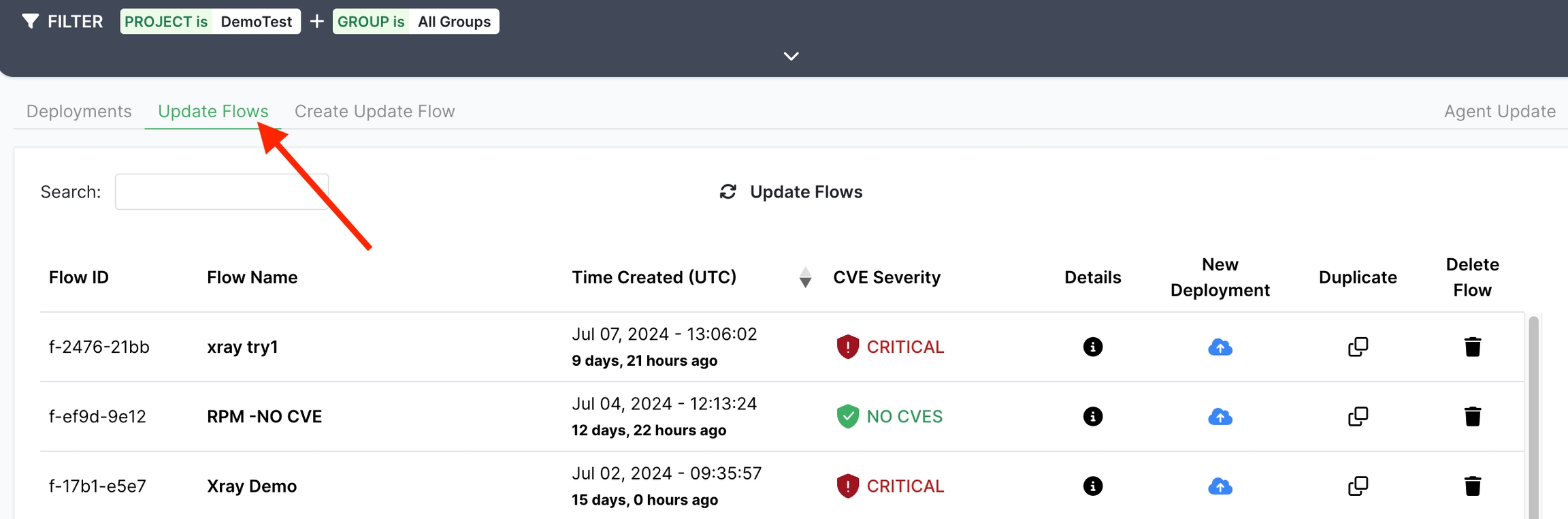This screenshot has height=519, width=1568.
Task: Switch to the Deployments tab
Action: click(79, 111)
